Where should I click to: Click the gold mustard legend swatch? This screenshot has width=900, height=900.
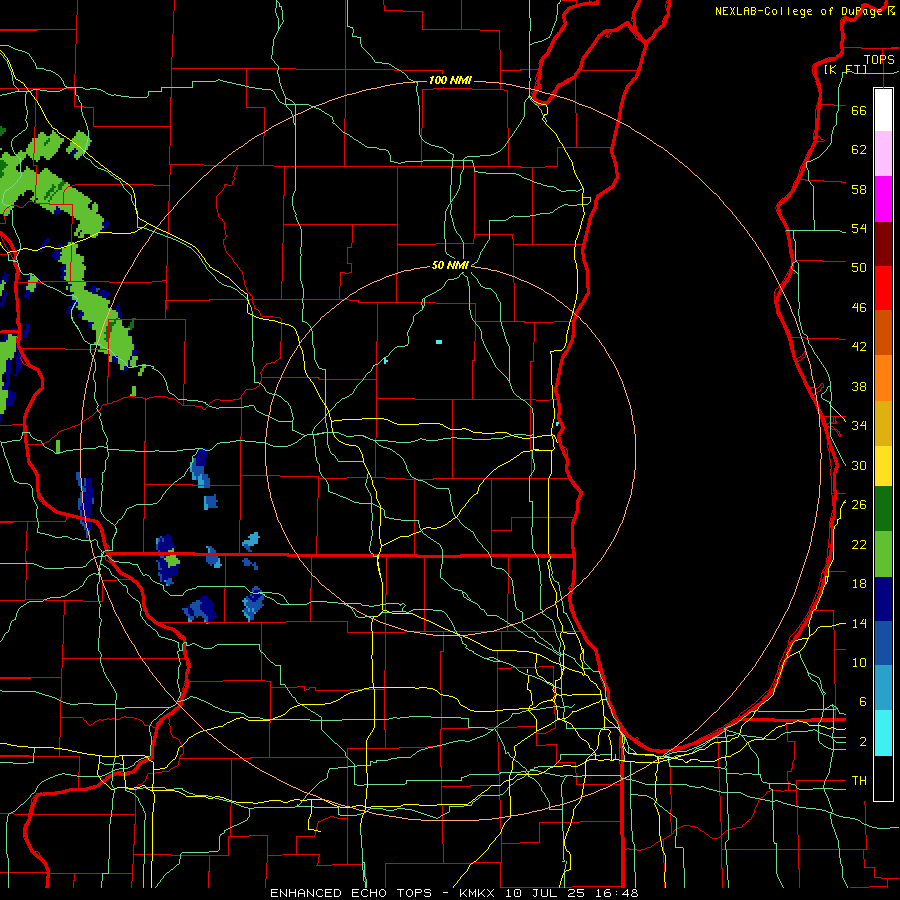click(x=883, y=423)
